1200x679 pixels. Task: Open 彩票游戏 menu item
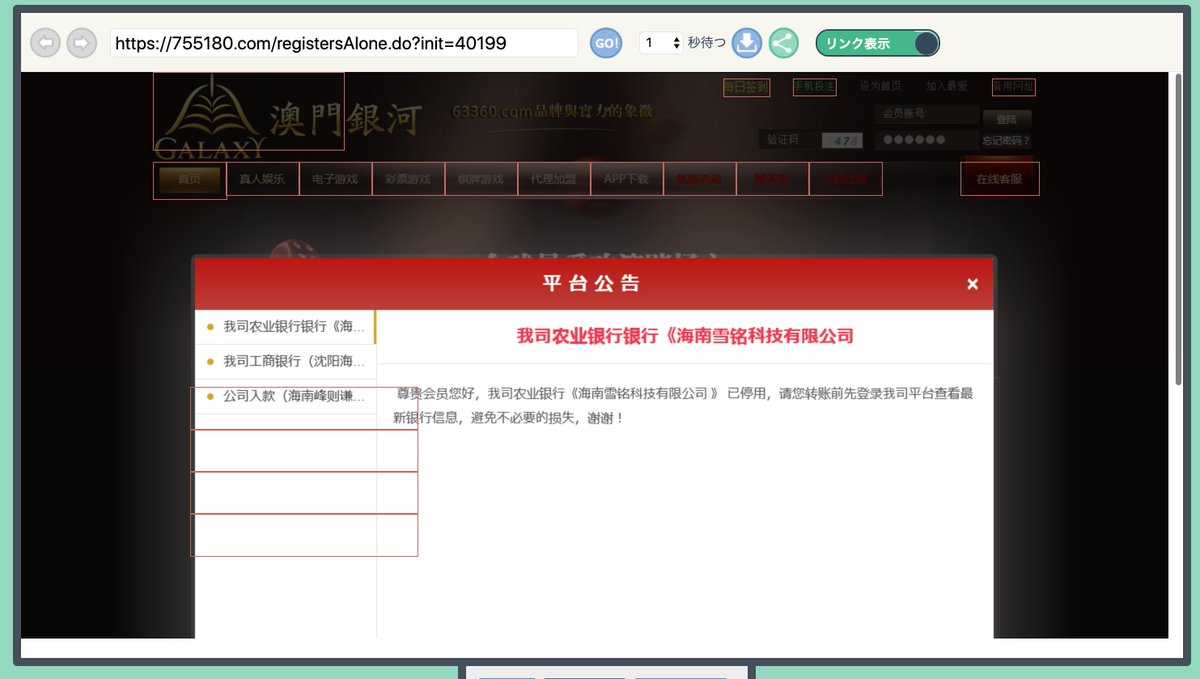(x=408, y=179)
